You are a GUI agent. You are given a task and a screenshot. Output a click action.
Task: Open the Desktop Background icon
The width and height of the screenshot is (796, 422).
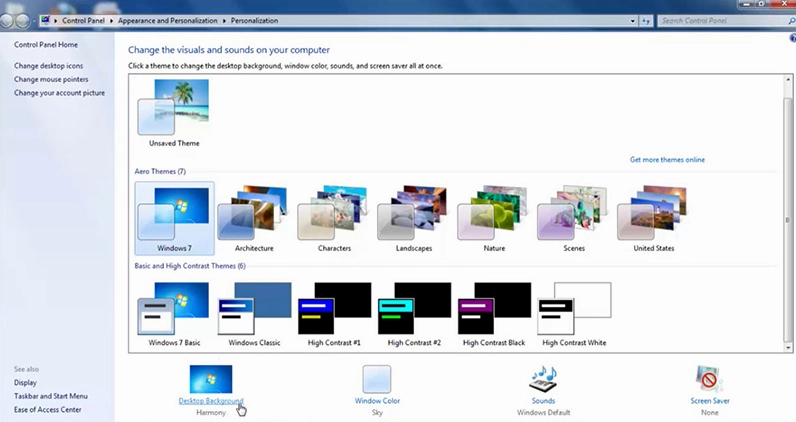click(211, 379)
